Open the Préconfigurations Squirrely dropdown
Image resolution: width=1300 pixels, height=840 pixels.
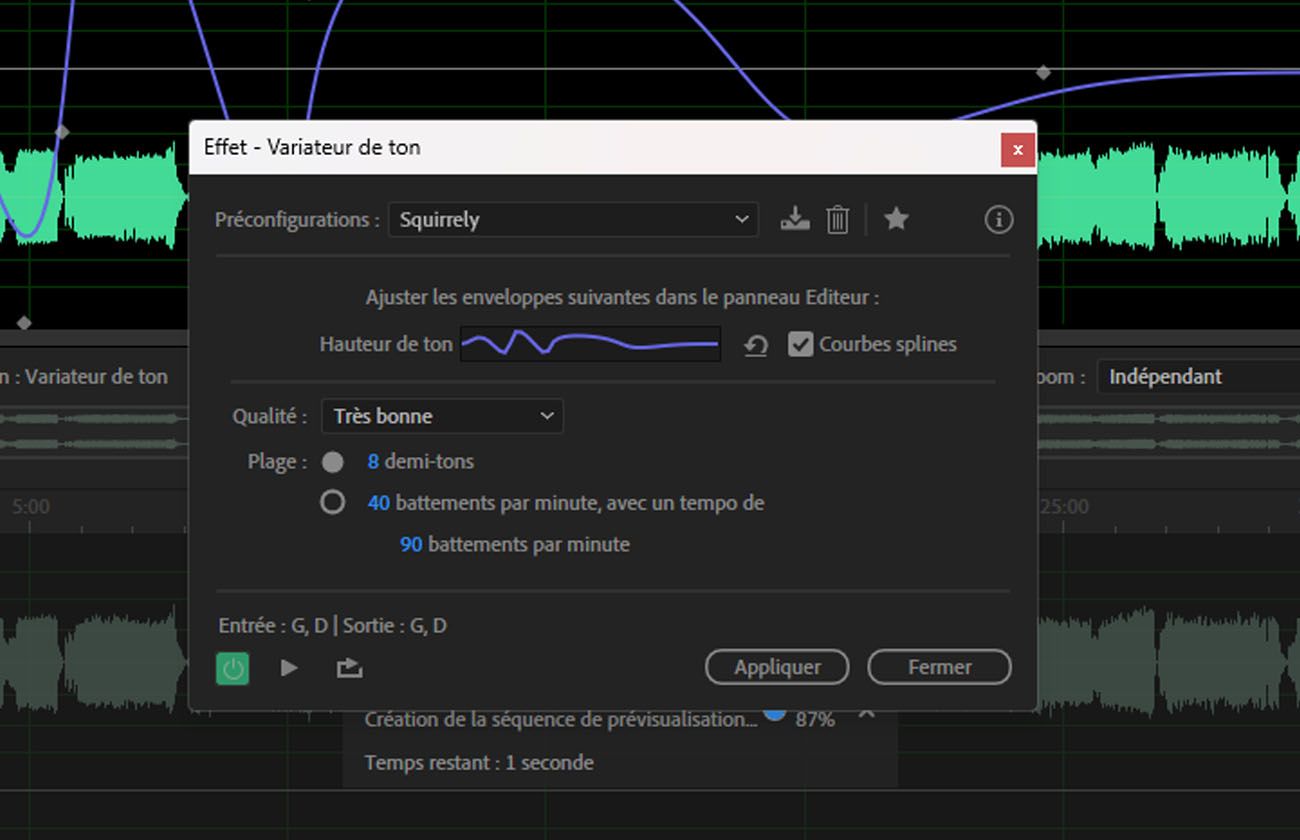tap(573, 219)
